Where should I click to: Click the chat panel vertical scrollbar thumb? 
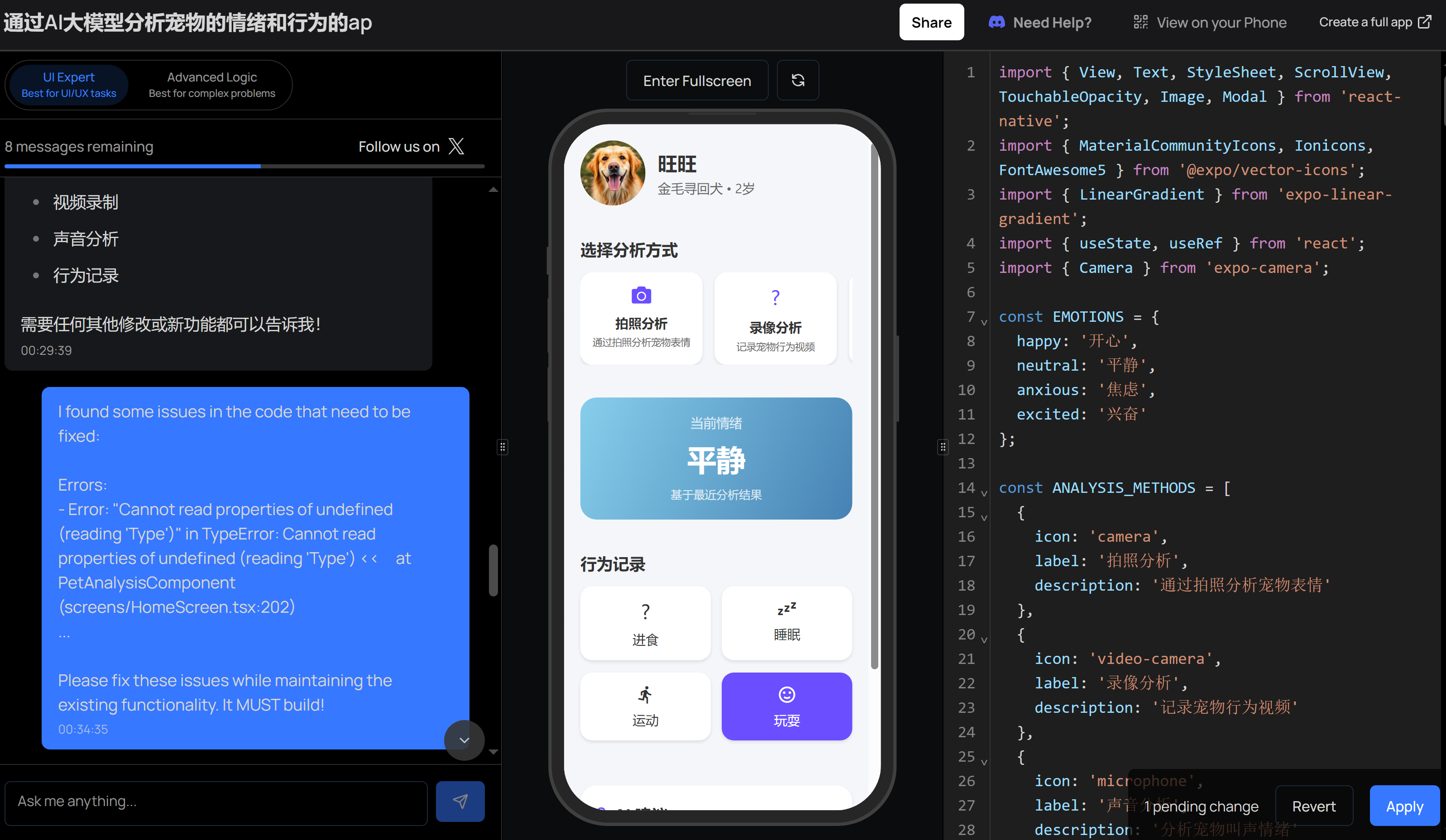pyautogui.click(x=493, y=570)
